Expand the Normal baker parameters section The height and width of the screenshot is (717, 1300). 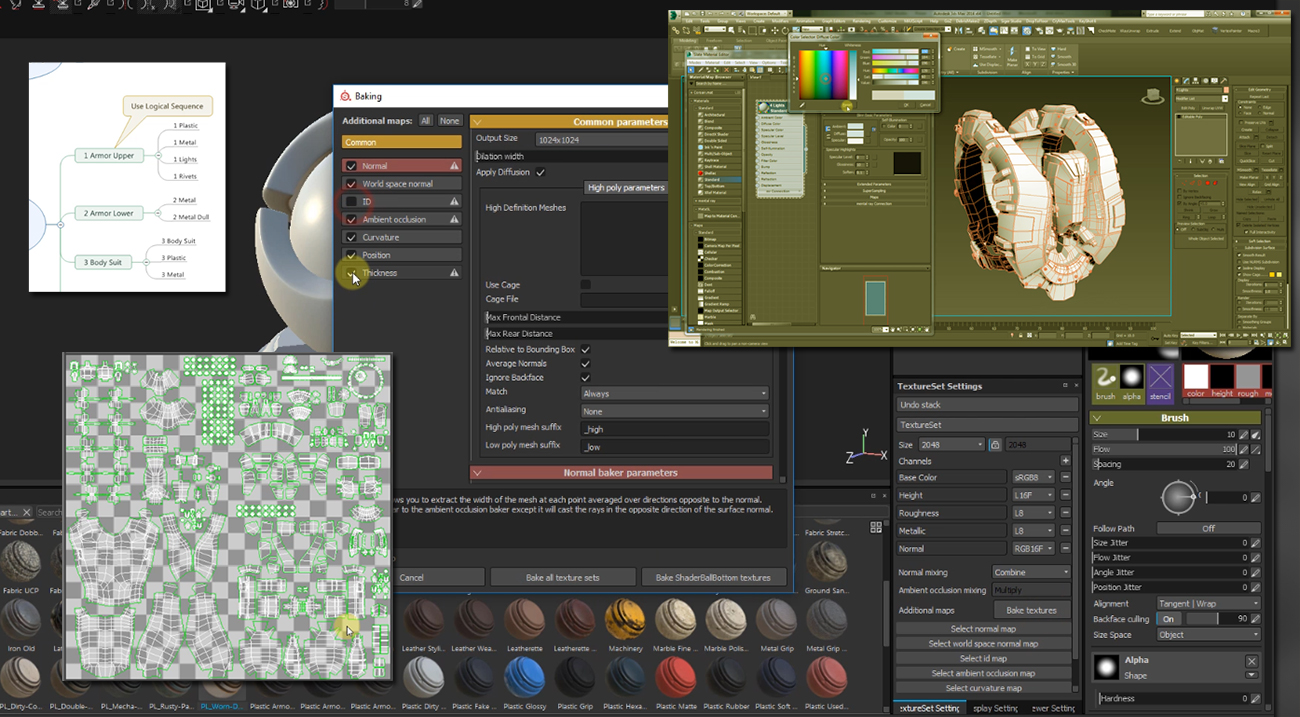pyautogui.click(x=620, y=473)
